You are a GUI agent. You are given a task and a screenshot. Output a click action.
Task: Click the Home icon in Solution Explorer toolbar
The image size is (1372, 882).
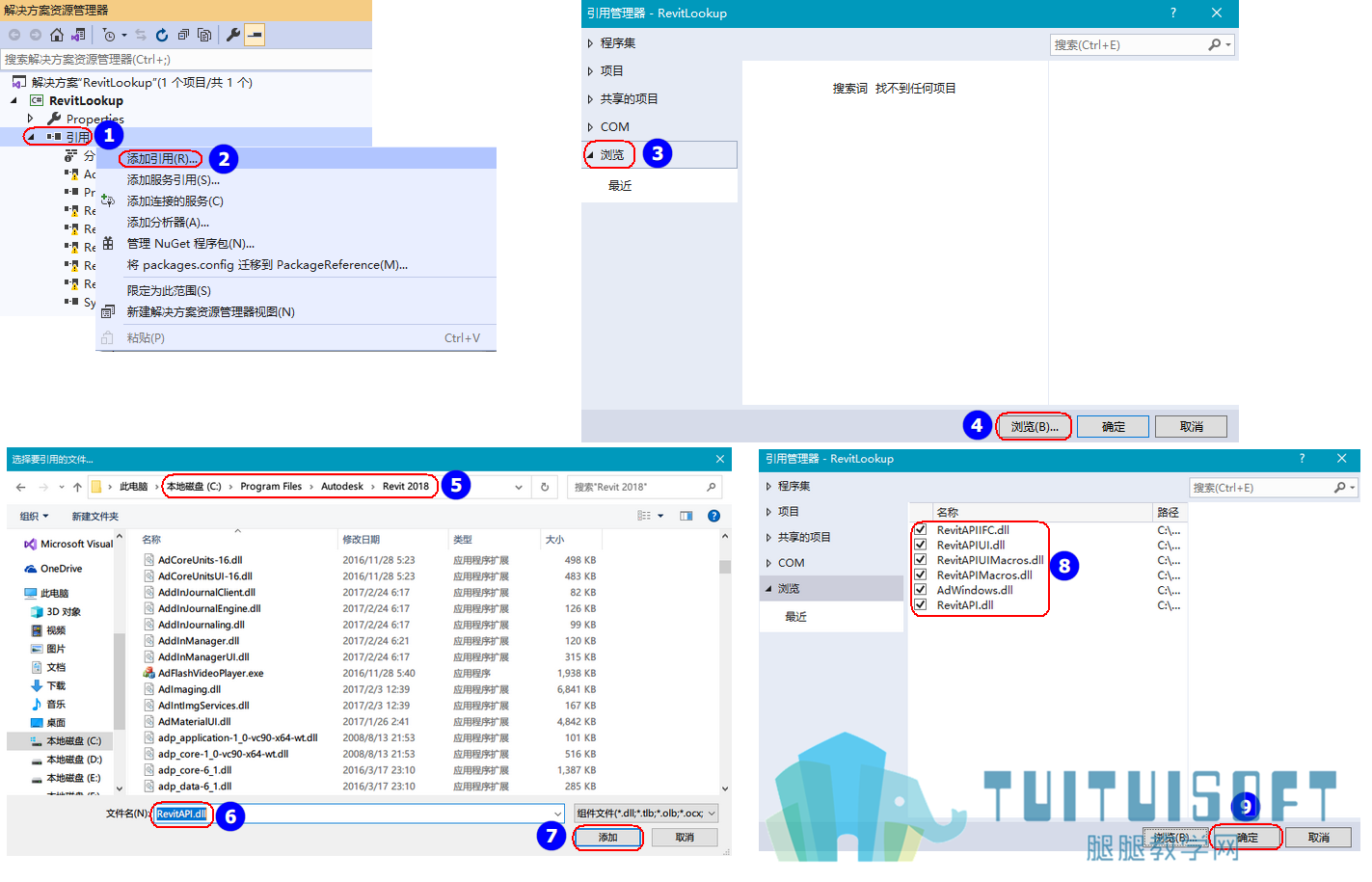57,35
